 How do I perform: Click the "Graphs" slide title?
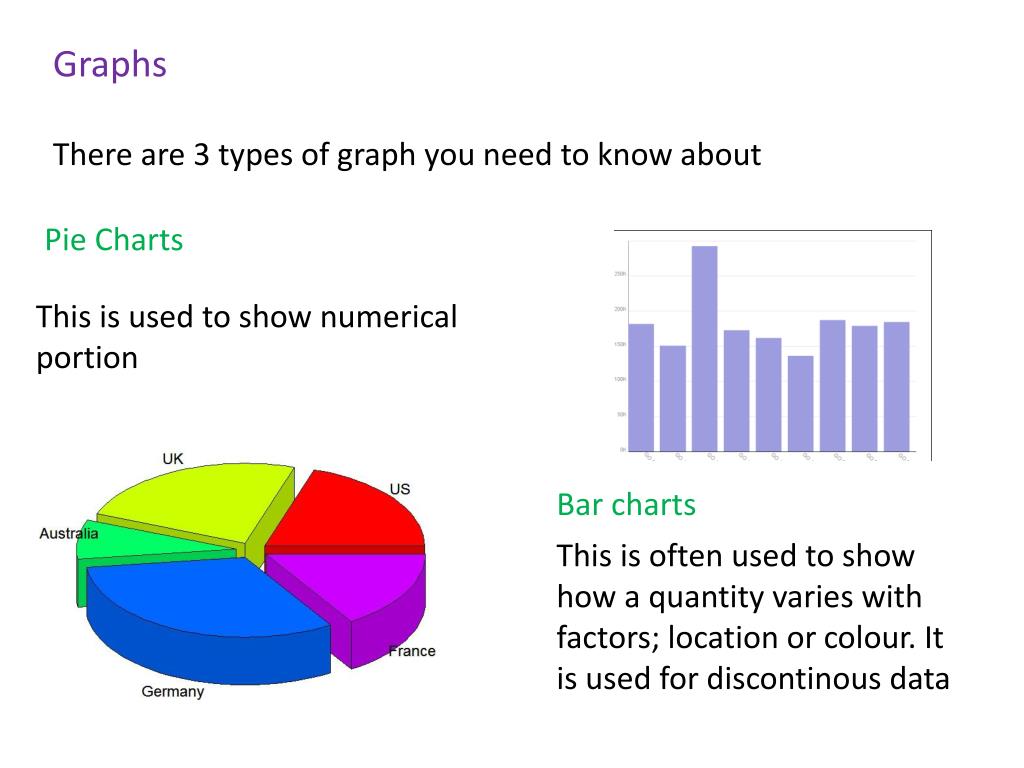pos(110,65)
